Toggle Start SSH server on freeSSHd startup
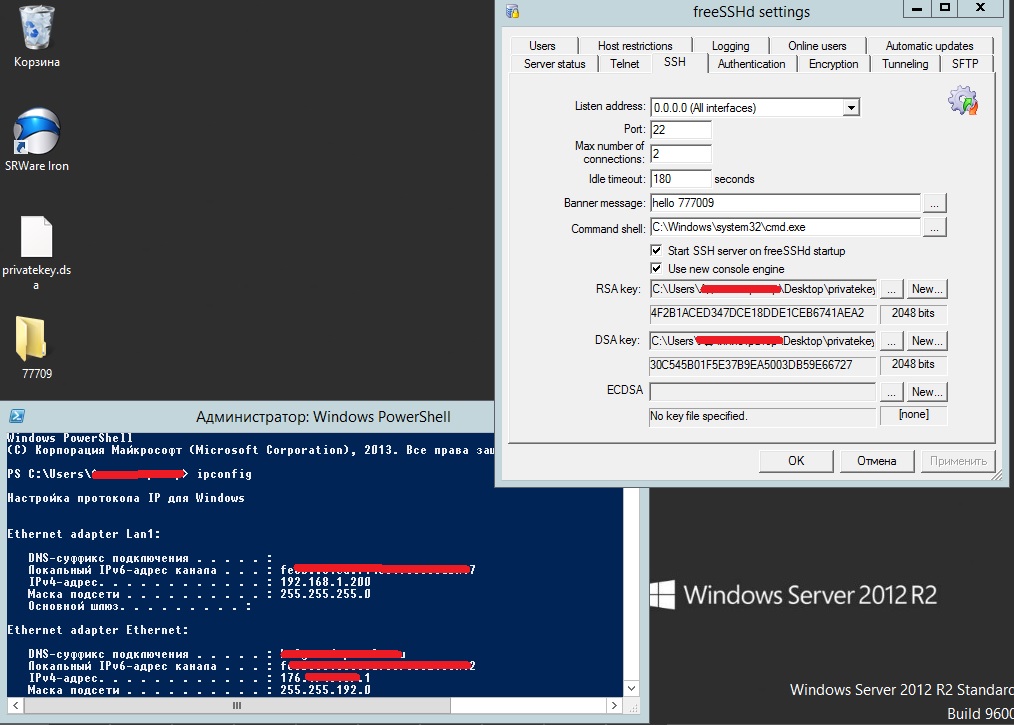1014x725 pixels. tap(657, 250)
